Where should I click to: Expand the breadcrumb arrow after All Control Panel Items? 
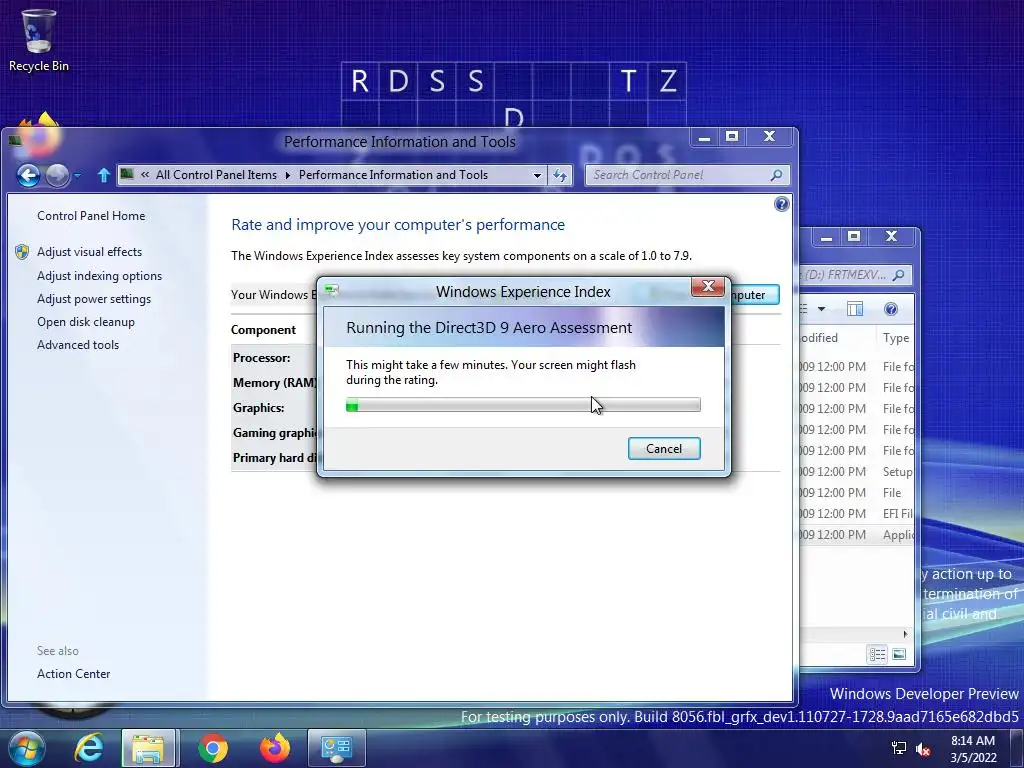287,175
